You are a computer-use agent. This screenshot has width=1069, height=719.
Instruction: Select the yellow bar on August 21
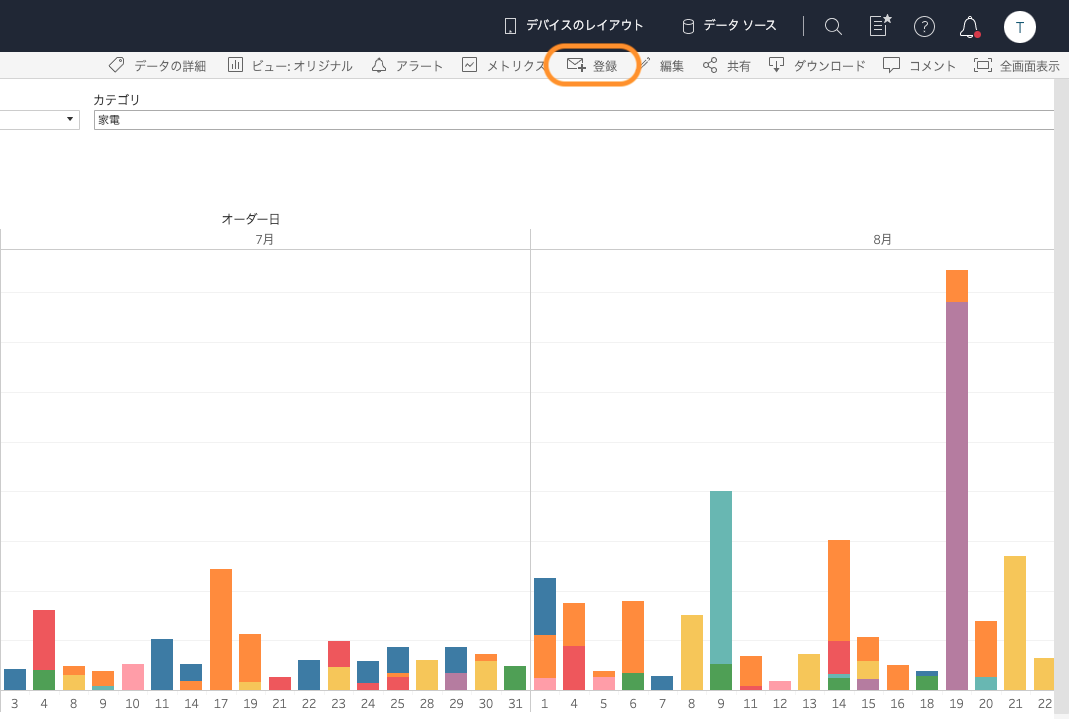(1015, 623)
